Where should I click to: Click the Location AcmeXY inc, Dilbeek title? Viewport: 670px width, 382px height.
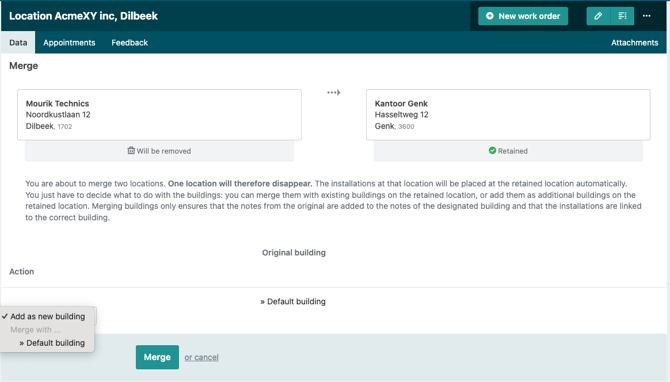point(83,16)
